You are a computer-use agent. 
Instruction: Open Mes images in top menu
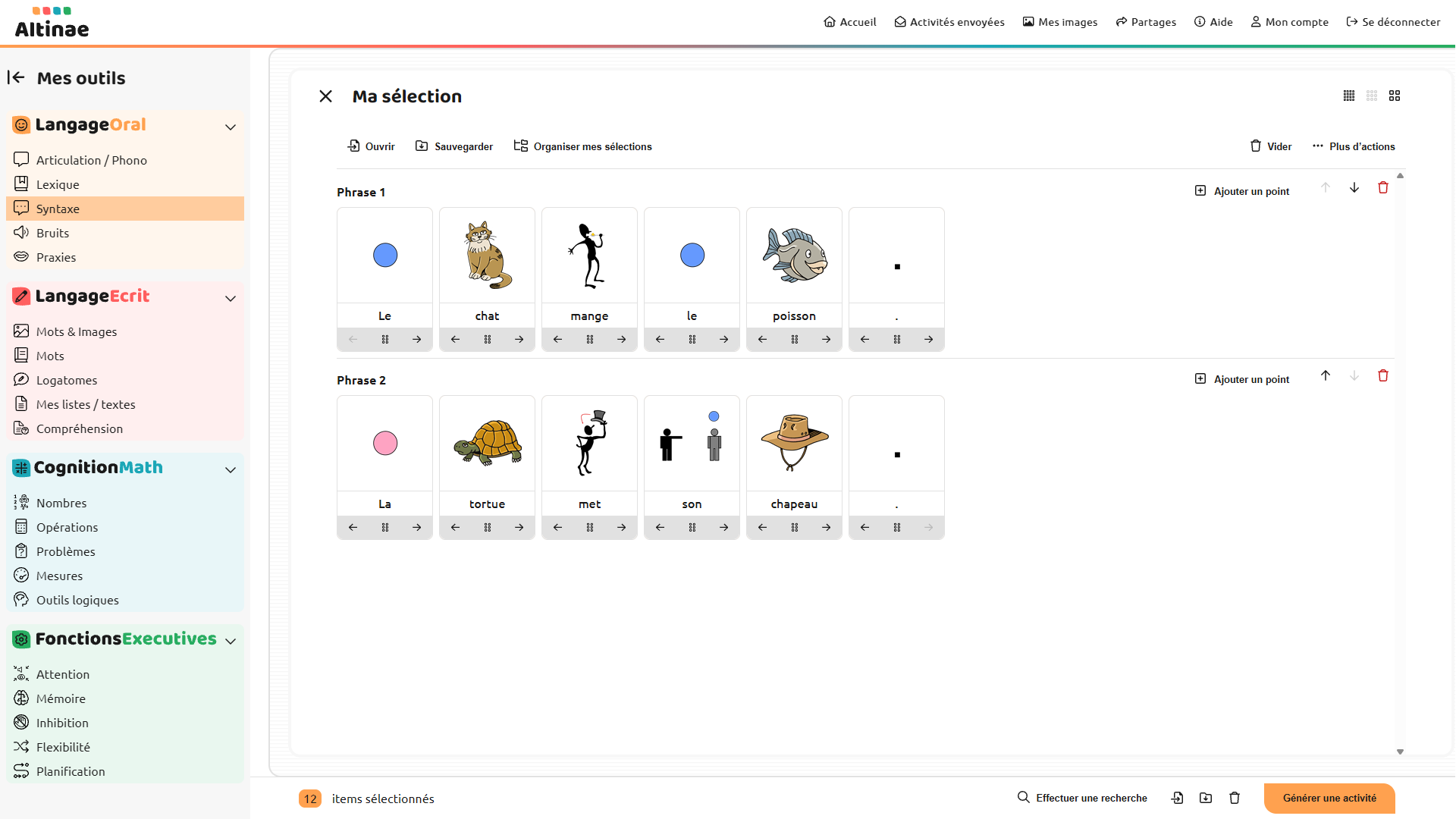point(1059,22)
